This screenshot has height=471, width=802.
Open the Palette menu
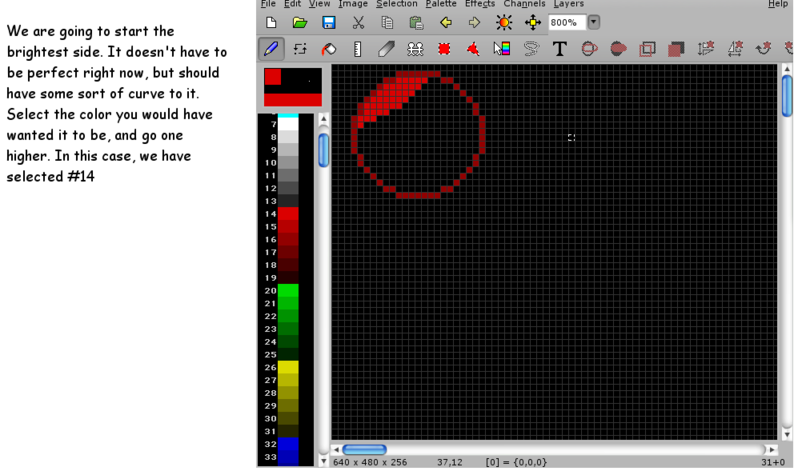(x=441, y=4)
